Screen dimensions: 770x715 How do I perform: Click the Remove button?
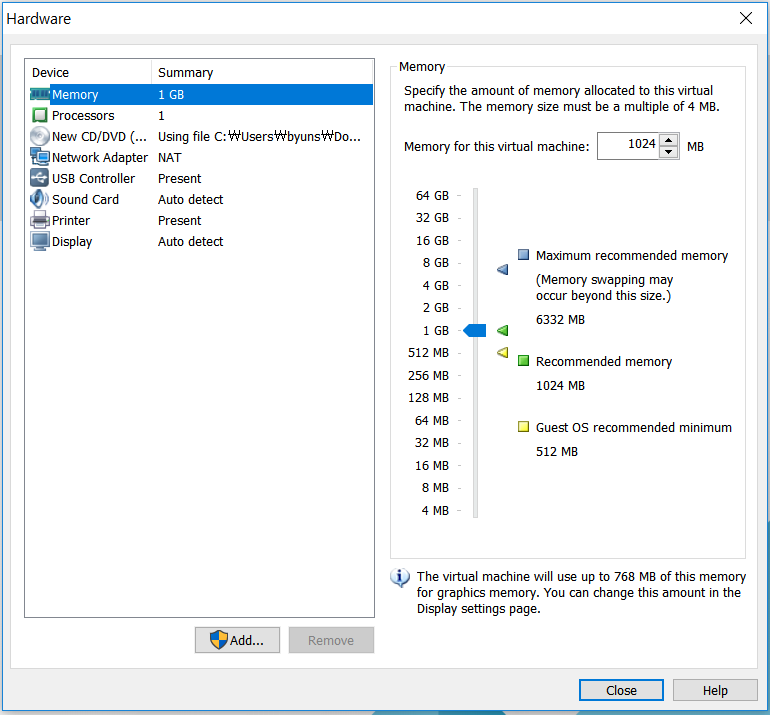point(331,640)
